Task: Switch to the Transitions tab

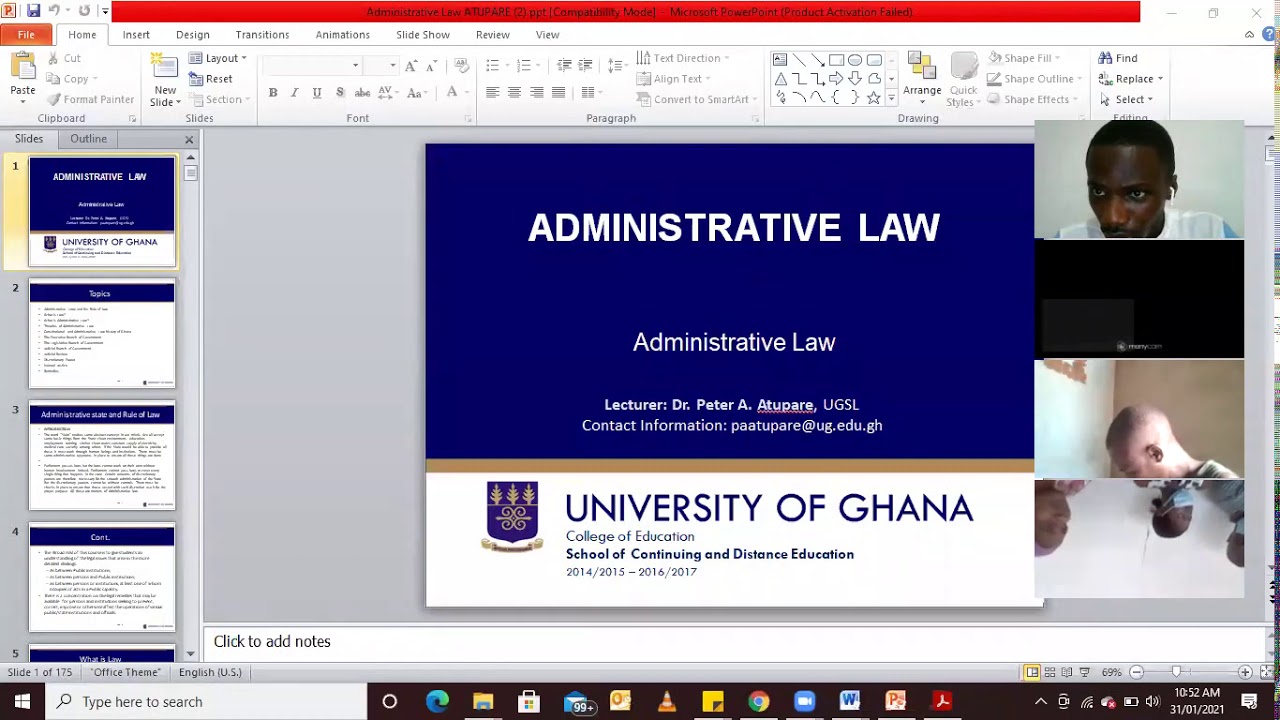Action: point(262,34)
